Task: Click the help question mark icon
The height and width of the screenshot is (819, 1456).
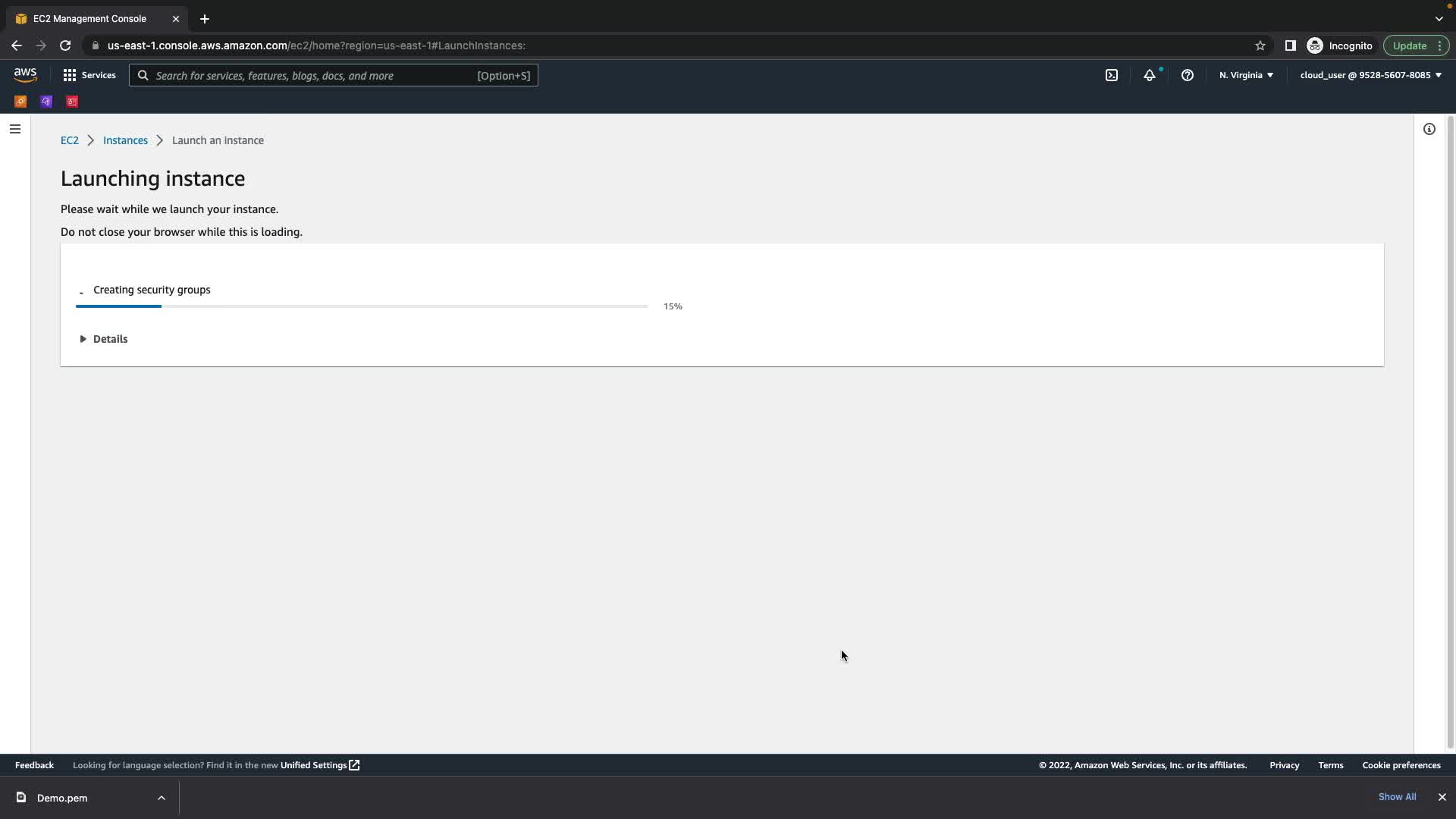Action: click(1188, 75)
